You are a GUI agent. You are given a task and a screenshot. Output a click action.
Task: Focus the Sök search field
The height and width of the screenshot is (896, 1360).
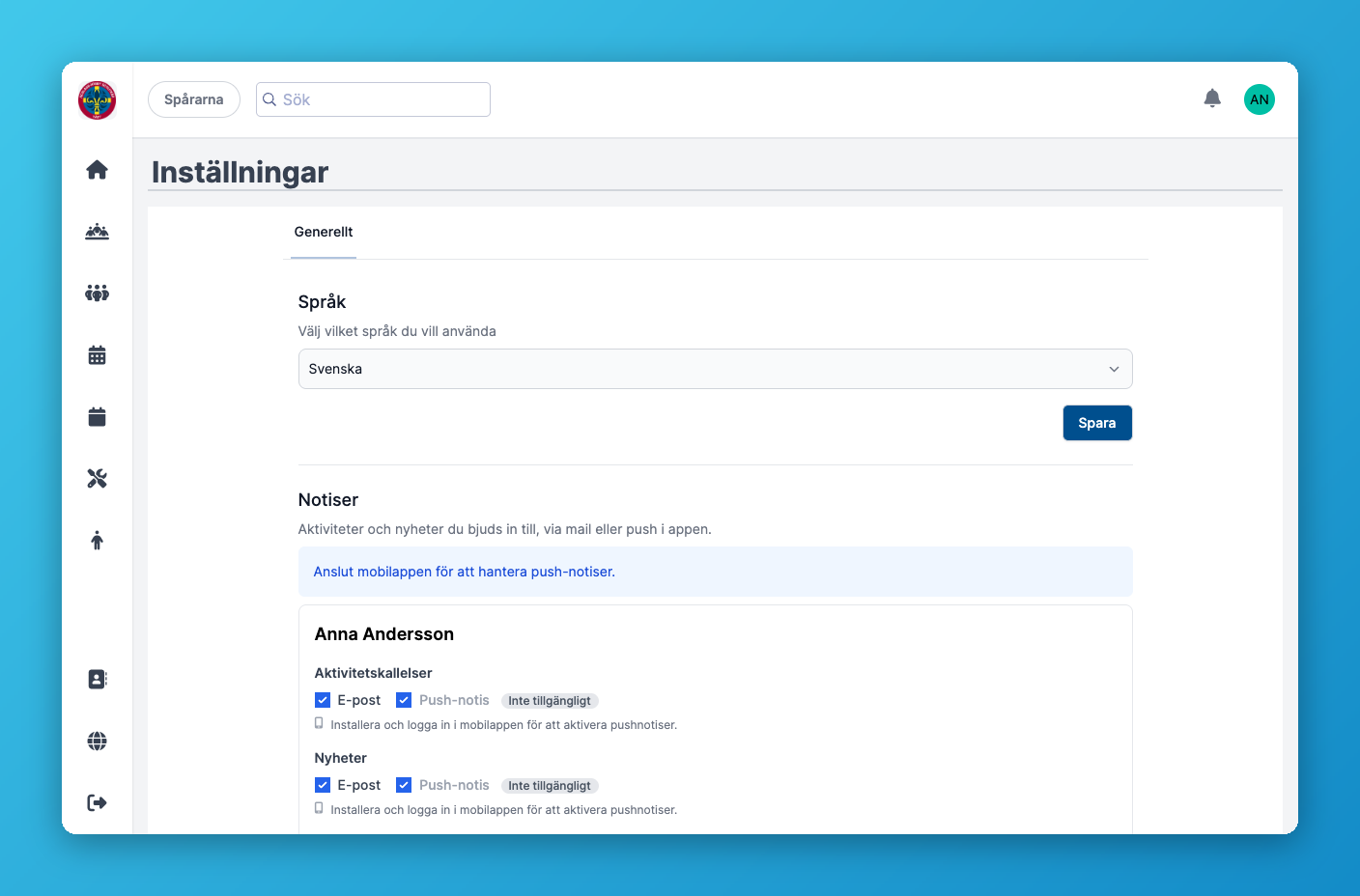coord(373,99)
